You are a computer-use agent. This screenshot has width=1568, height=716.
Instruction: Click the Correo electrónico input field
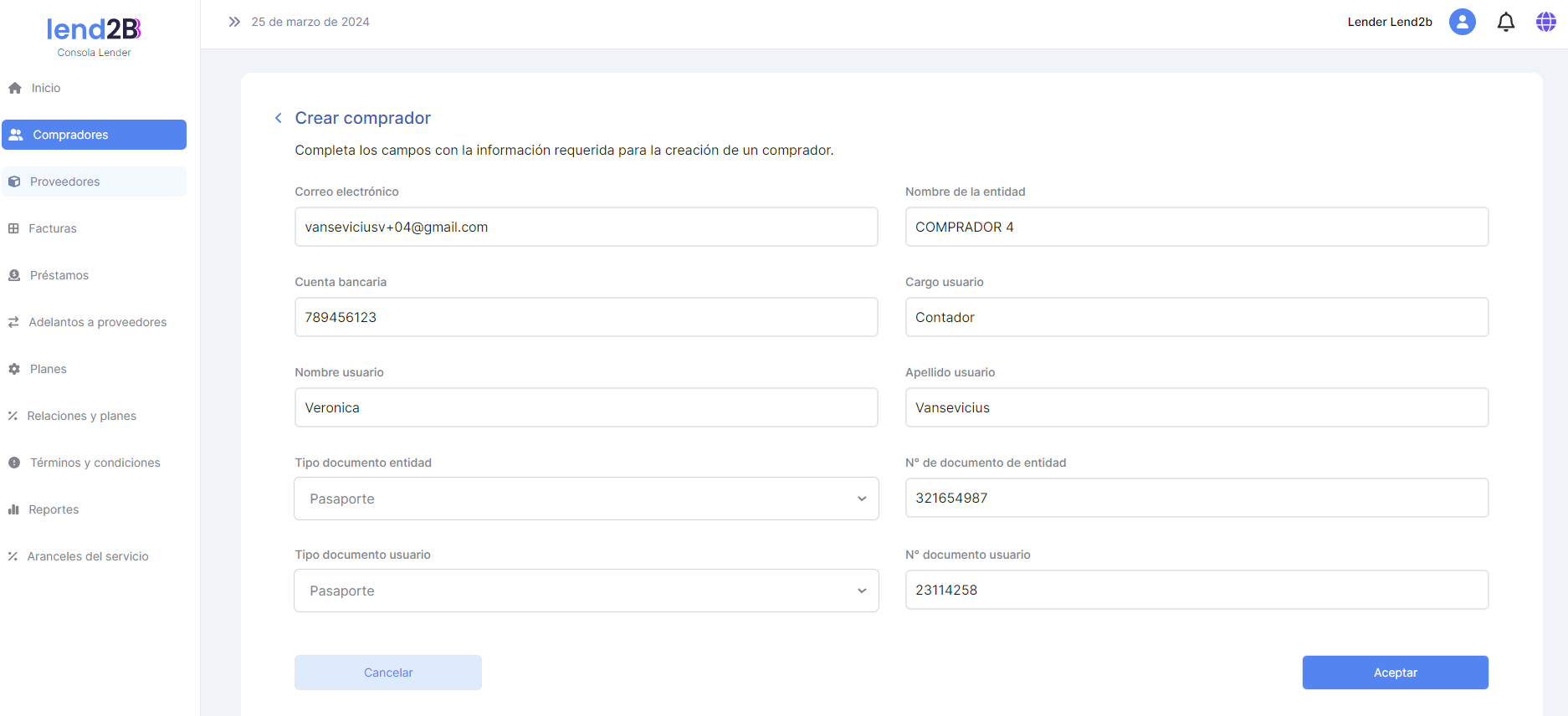point(586,227)
